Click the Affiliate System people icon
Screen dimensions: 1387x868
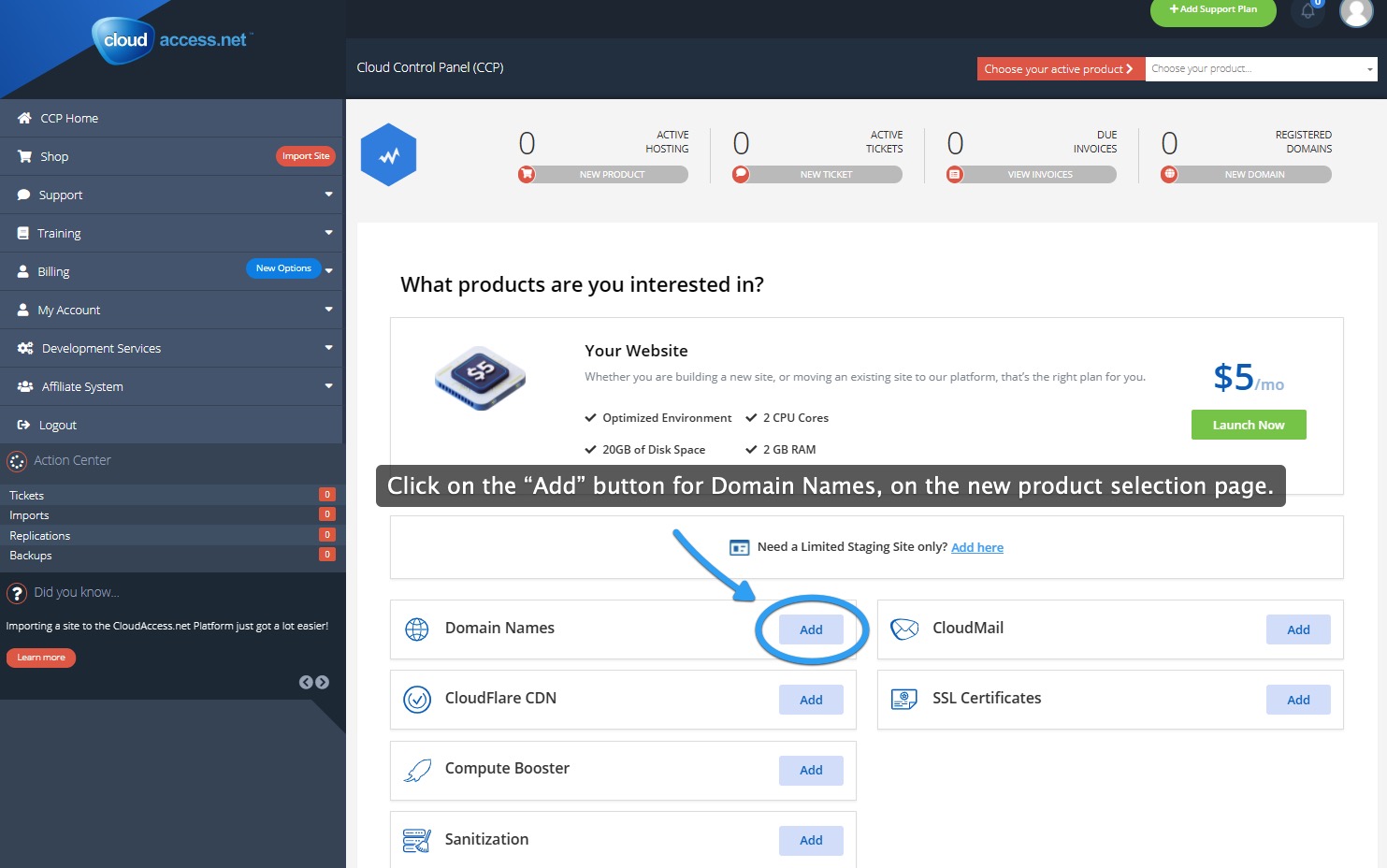(x=25, y=386)
